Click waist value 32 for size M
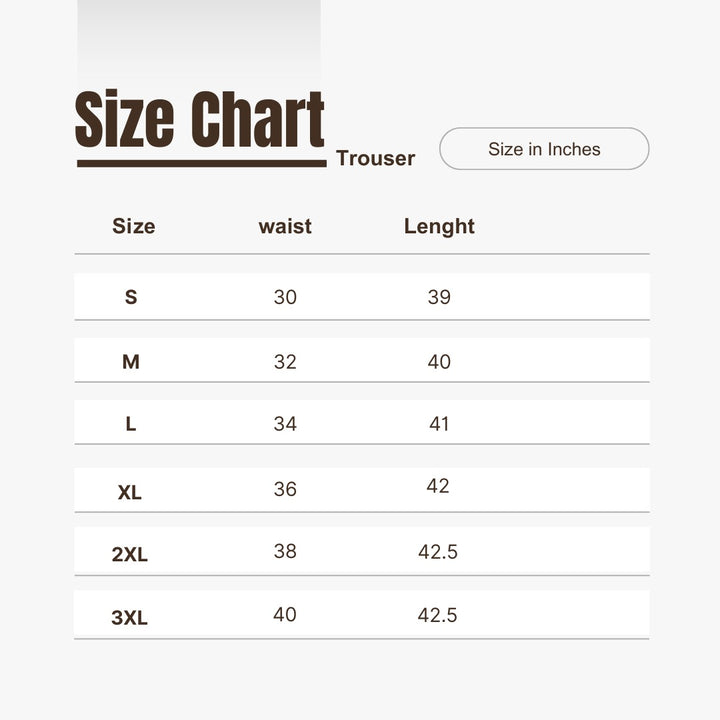The width and height of the screenshot is (720, 720). pos(285,362)
